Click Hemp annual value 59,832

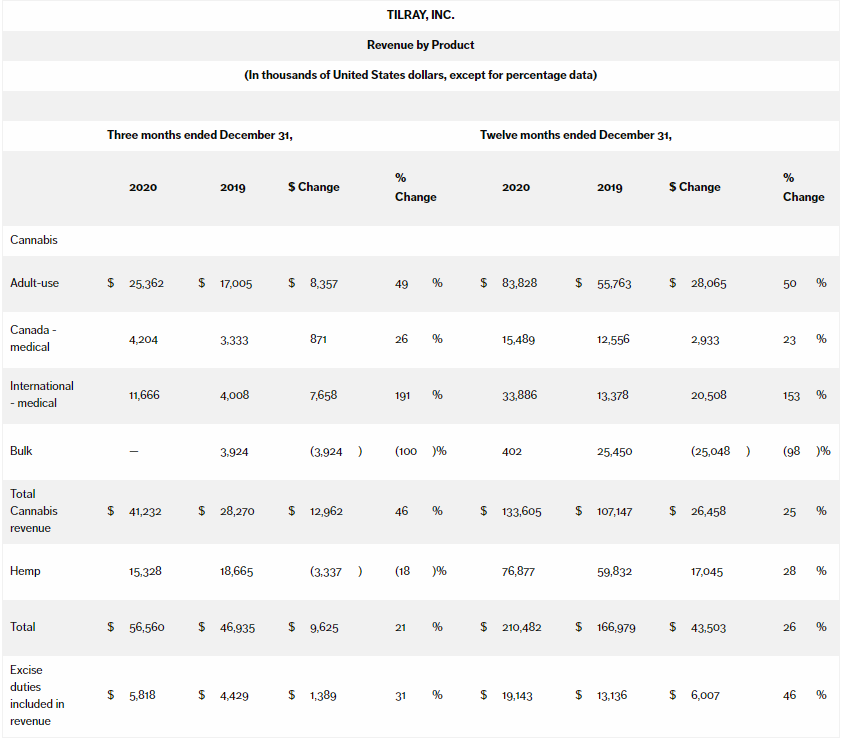(614, 571)
